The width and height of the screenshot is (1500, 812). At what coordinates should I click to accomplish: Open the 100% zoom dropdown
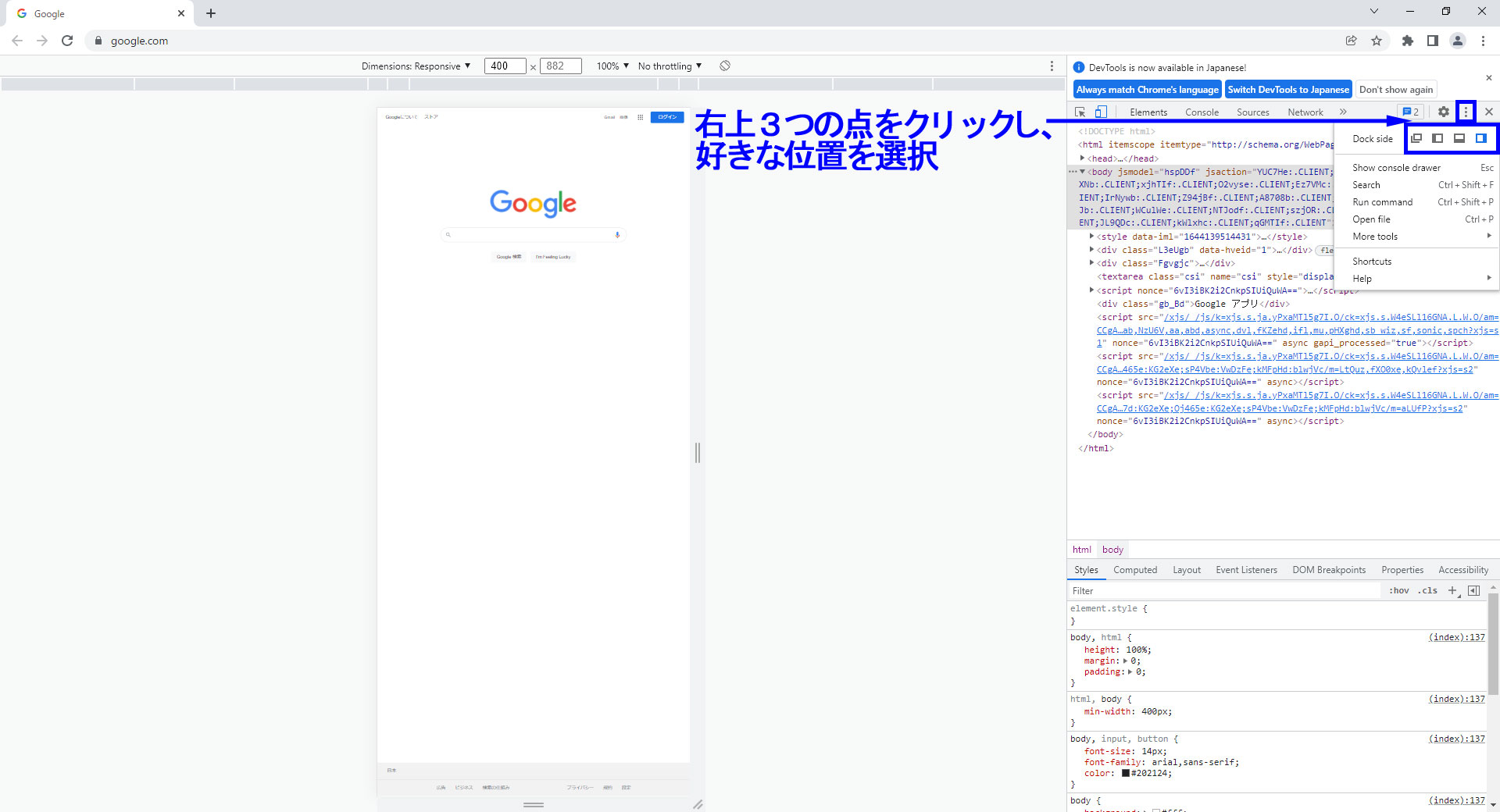[x=612, y=66]
